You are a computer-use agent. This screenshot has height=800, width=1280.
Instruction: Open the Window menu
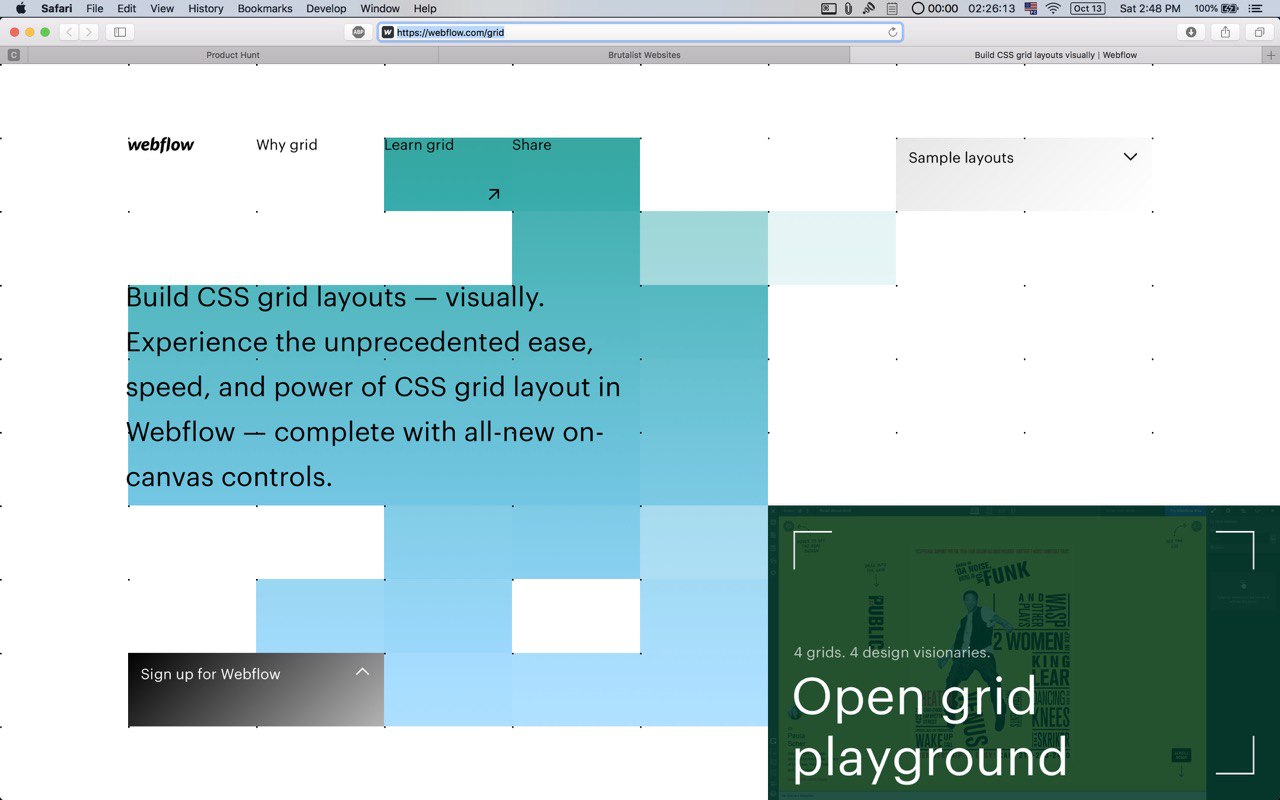tap(380, 8)
